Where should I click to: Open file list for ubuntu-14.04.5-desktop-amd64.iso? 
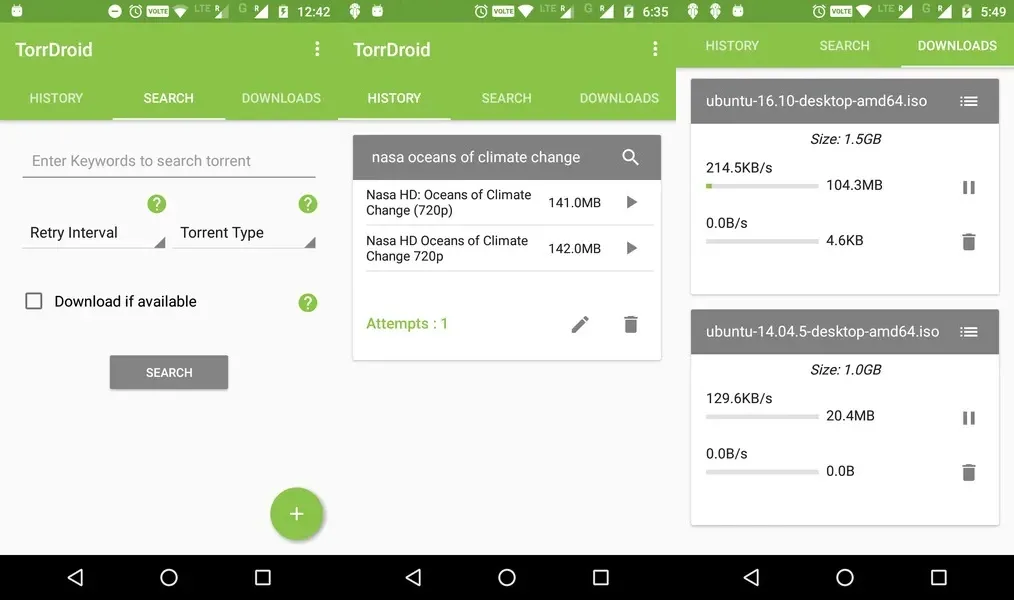[968, 332]
